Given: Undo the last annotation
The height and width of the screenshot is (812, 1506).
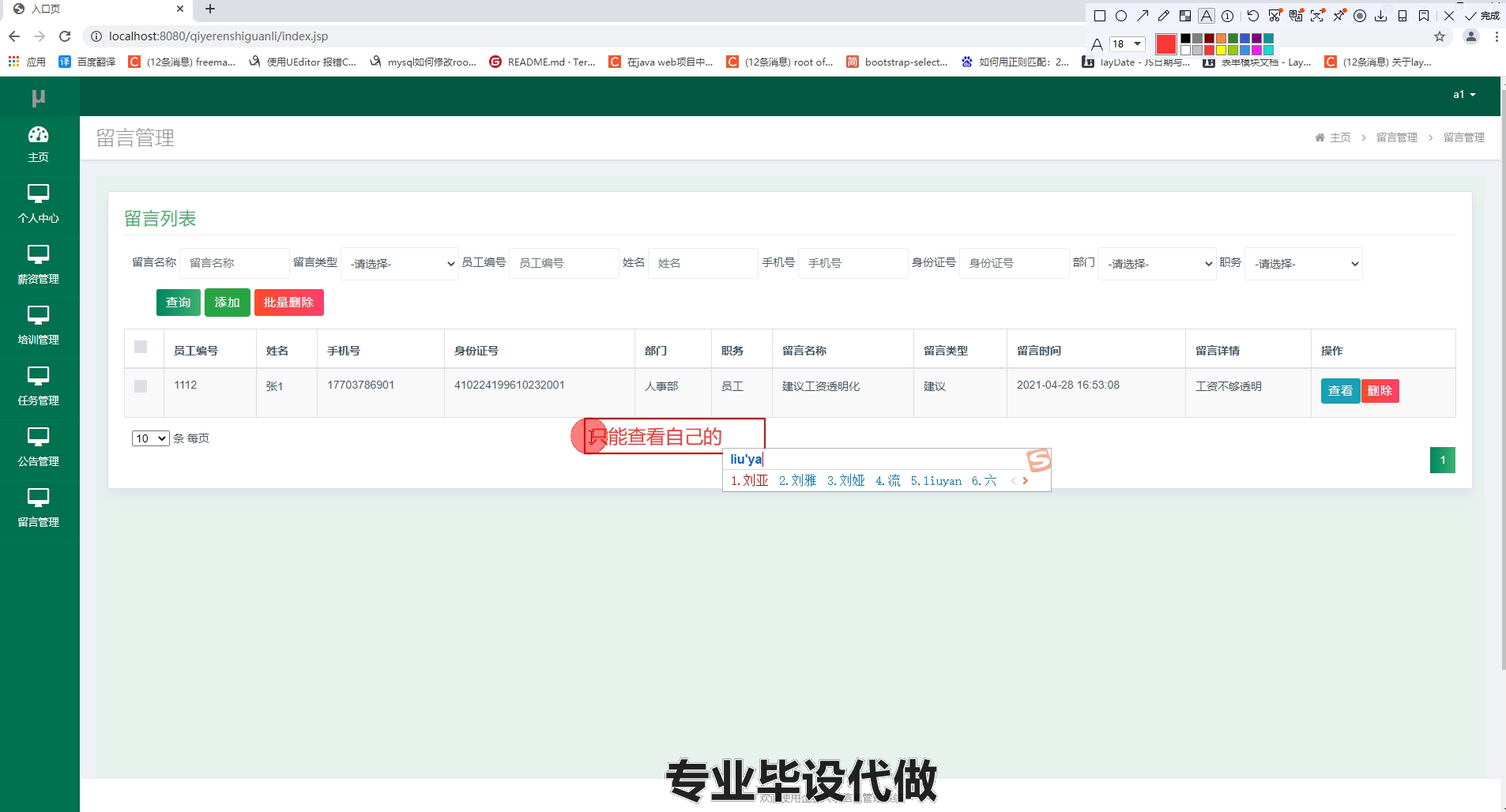Looking at the screenshot, I should click(1253, 16).
